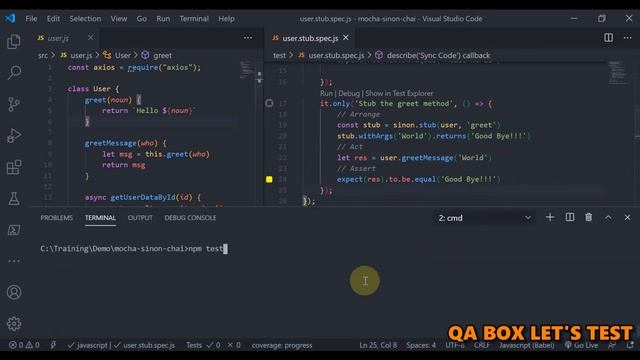The image size is (640, 360).
Task: Open More Actions for right editor group
Action: click(627, 38)
